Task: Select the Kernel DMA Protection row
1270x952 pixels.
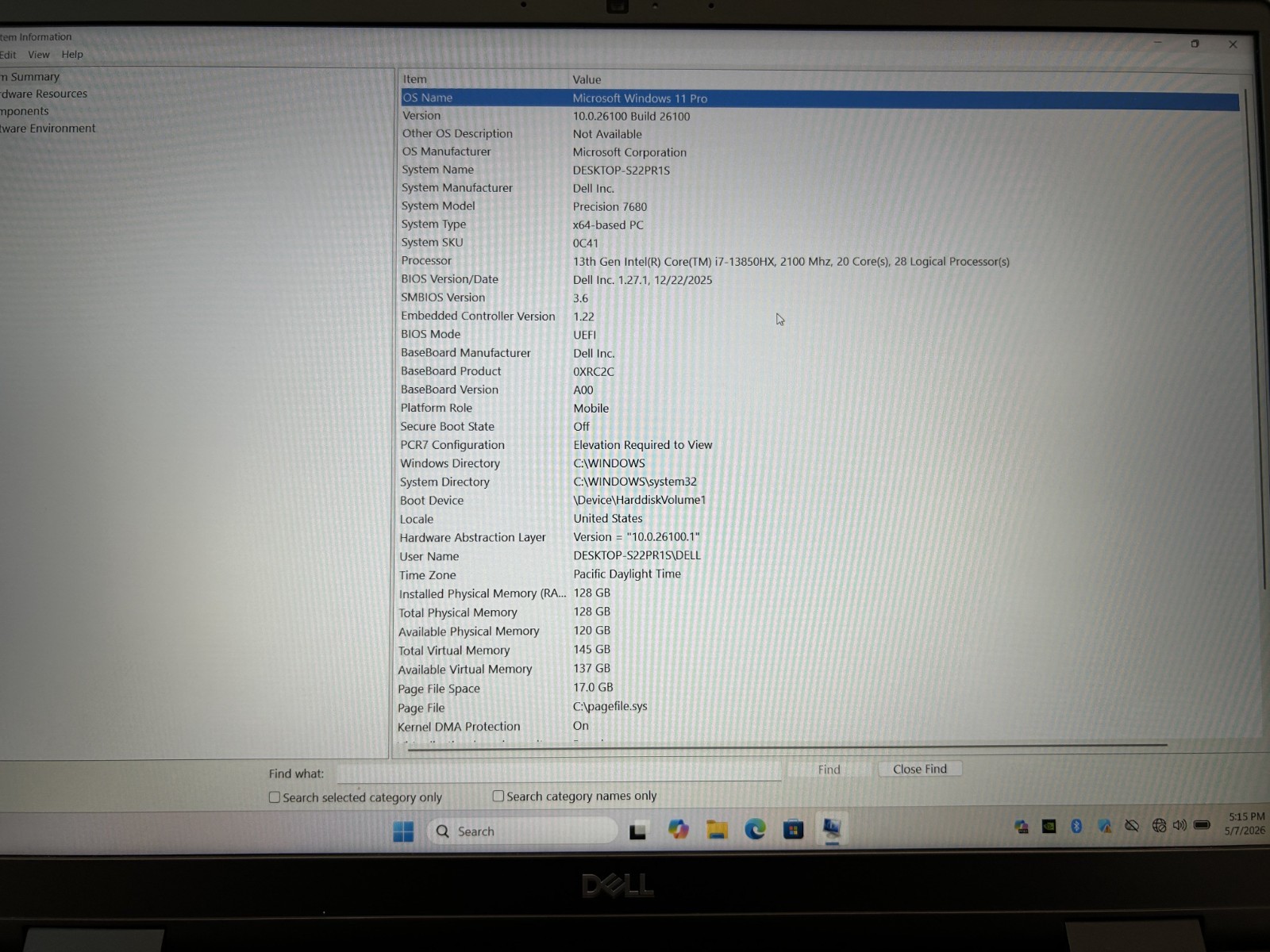Action: [820, 726]
